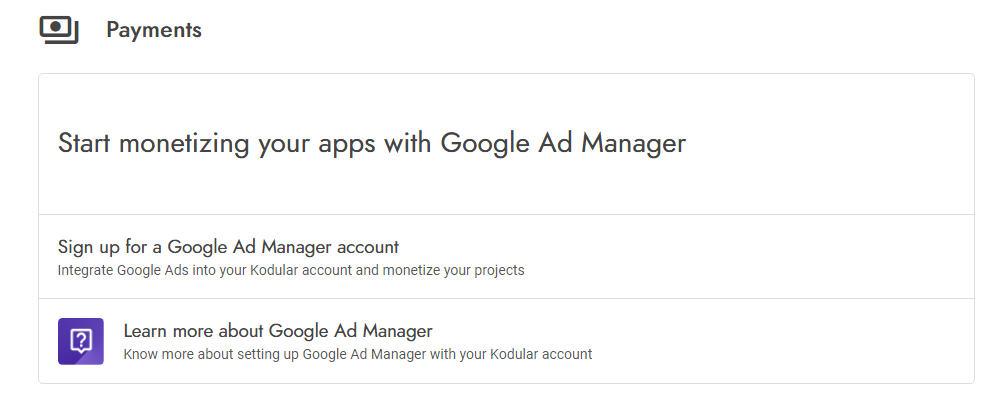Select the Payments section heading
The height and width of the screenshot is (405, 1000).
(154, 30)
